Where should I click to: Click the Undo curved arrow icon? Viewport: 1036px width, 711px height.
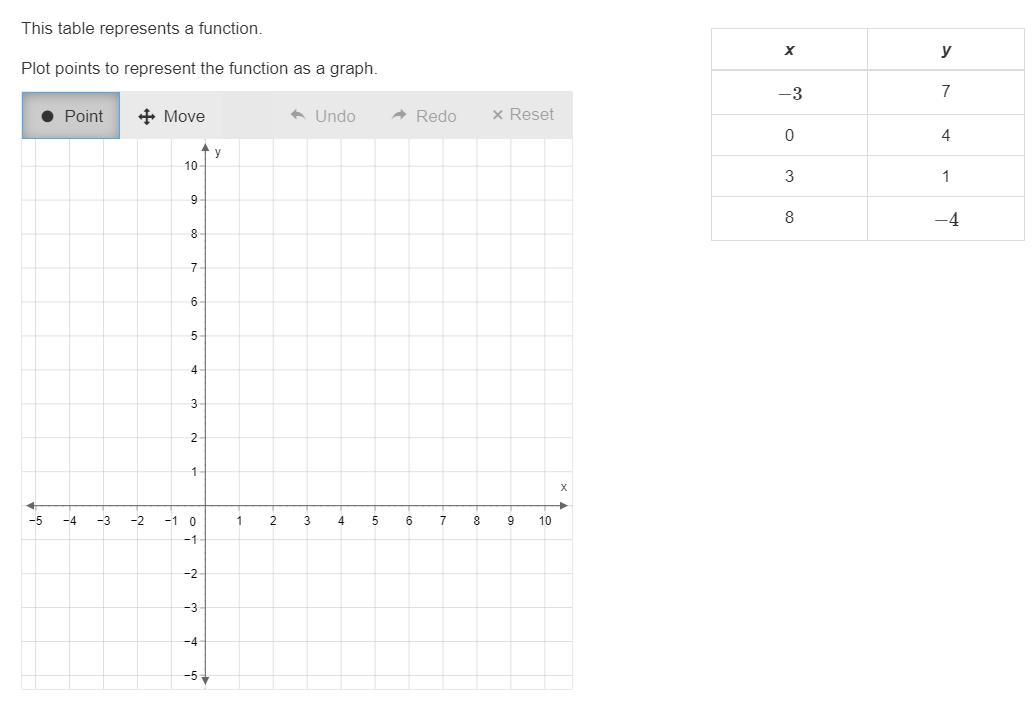click(x=297, y=115)
